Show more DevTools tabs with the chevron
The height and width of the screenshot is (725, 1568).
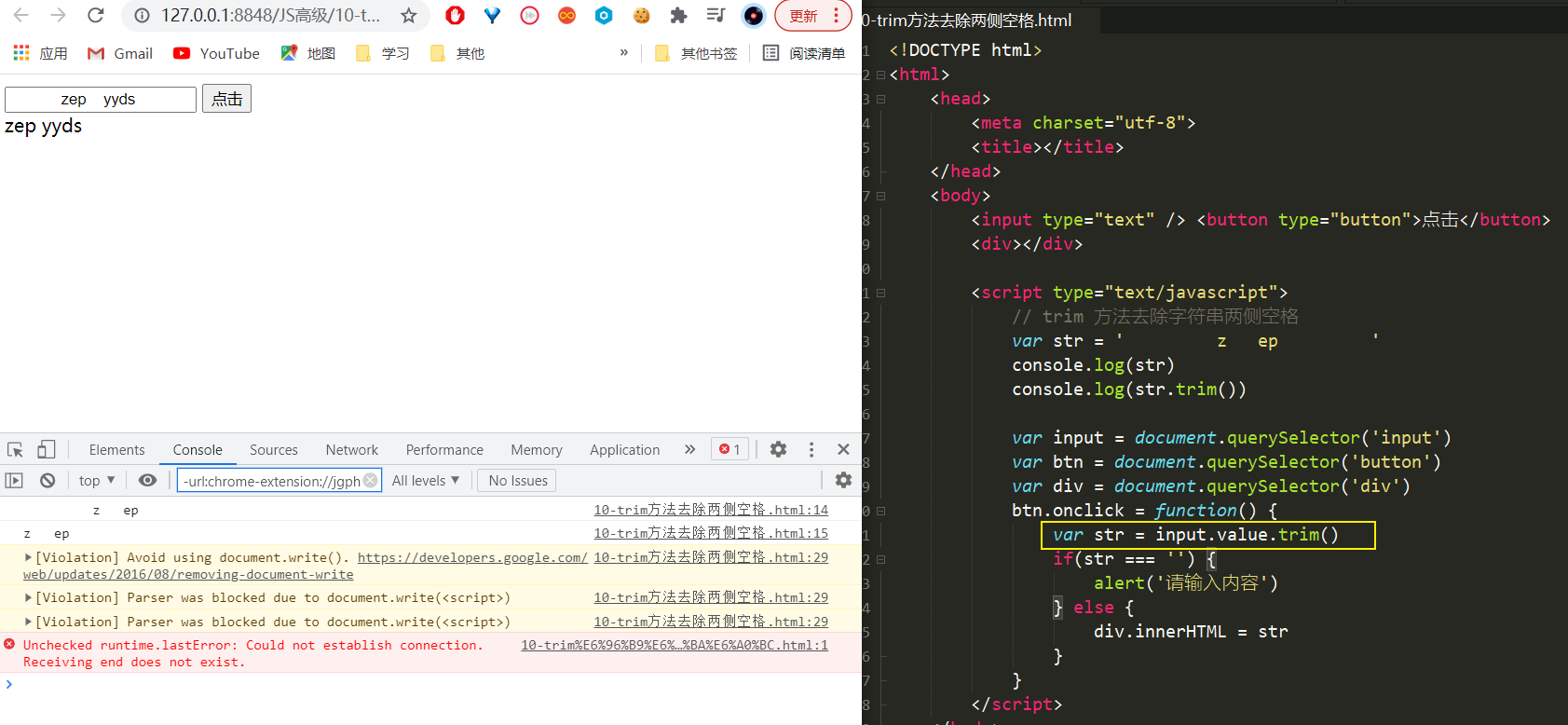(x=689, y=449)
